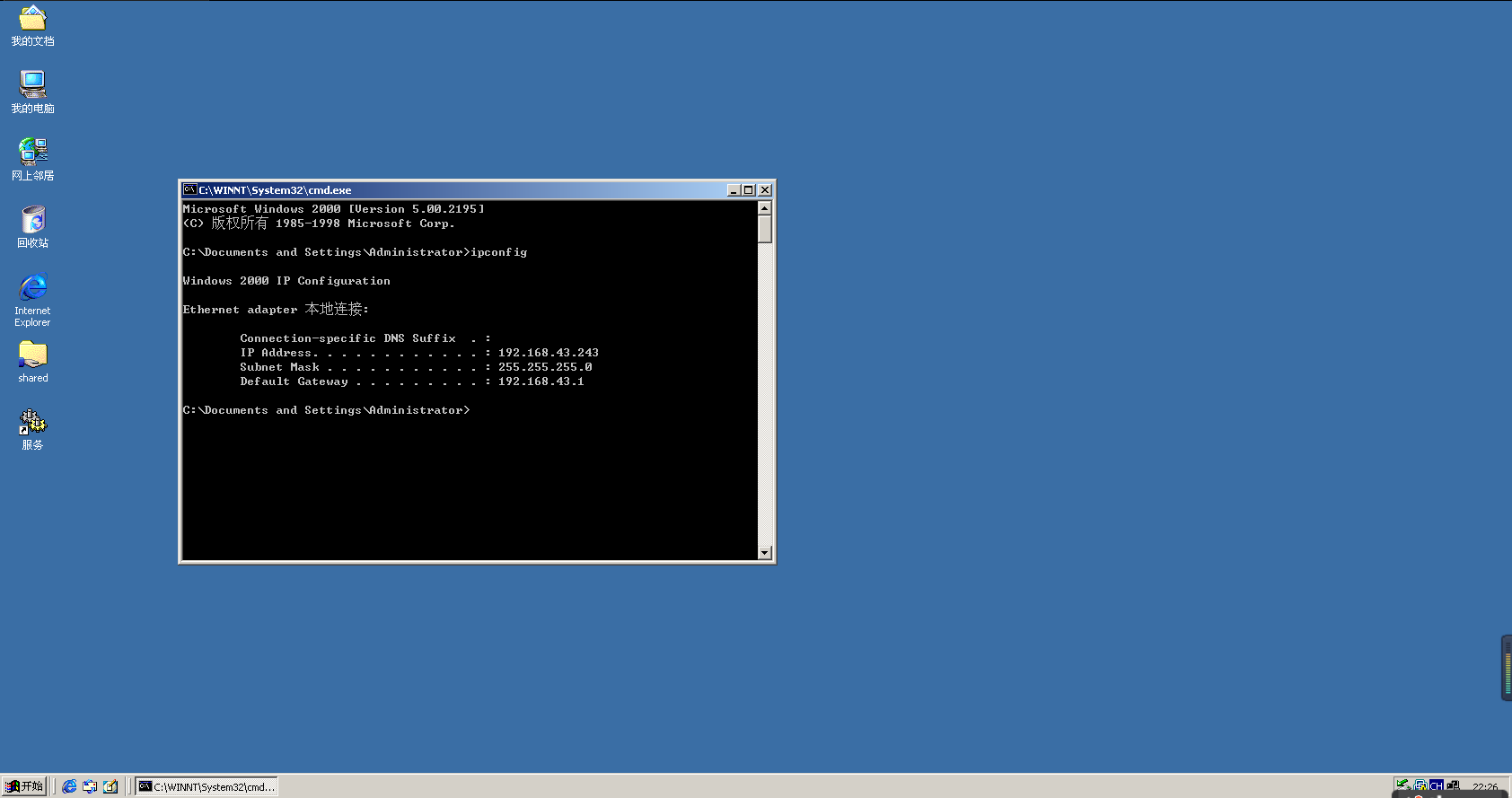The image size is (1512, 798).
Task: Click the 22:26 system clock
Action: (x=1485, y=787)
